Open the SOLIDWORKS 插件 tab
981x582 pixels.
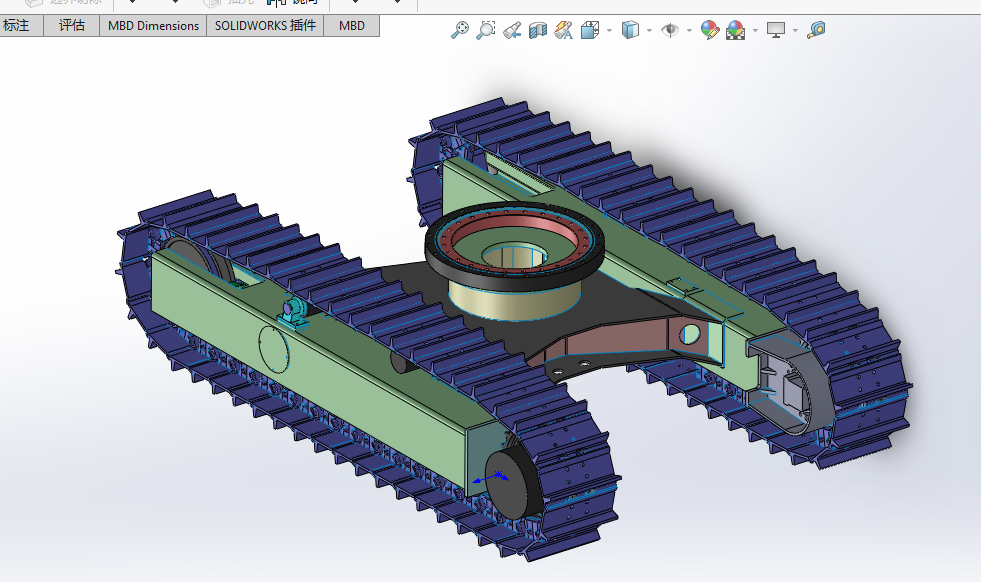pyautogui.click(x=265, y=25)
